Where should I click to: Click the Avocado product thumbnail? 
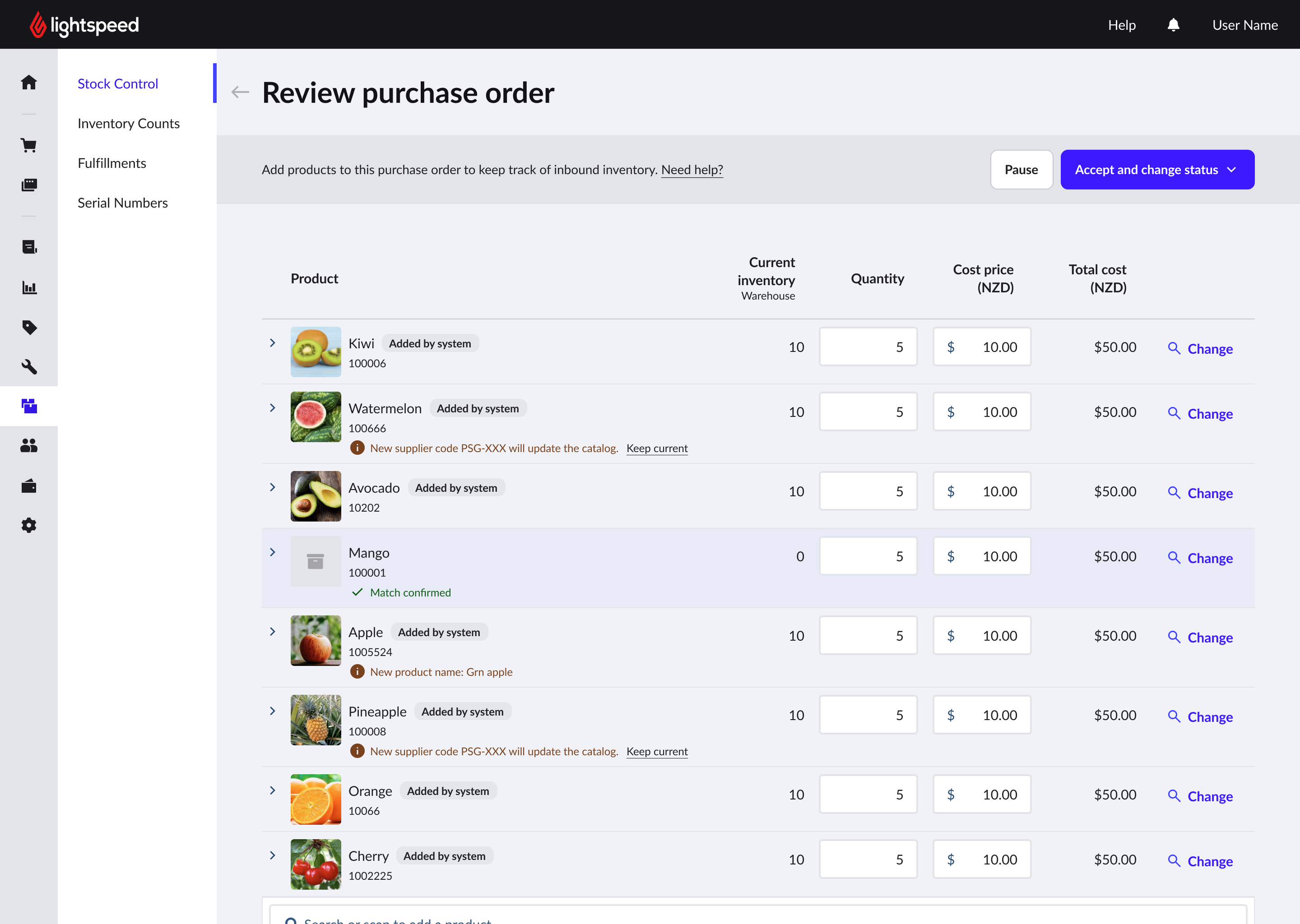coord(316,496)
